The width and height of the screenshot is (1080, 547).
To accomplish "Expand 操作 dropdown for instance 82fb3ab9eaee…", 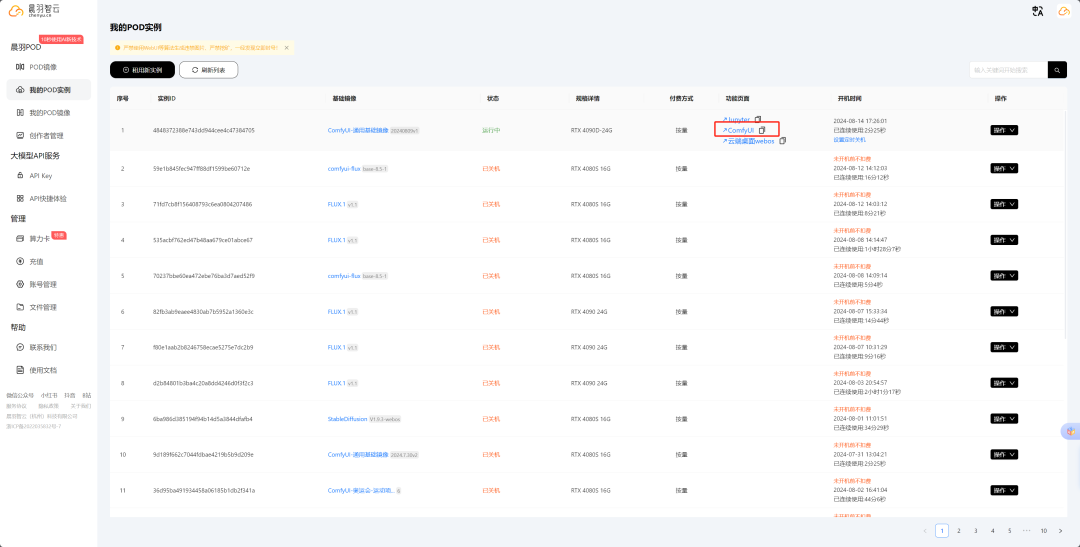I will [x=1004, y=311].
